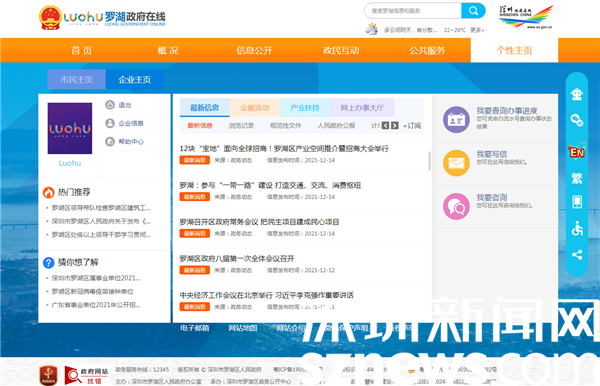This screenshot has width=600, height=386.
Task: Click the orange envelope 我要写信 icon
Action: [456, 163]
